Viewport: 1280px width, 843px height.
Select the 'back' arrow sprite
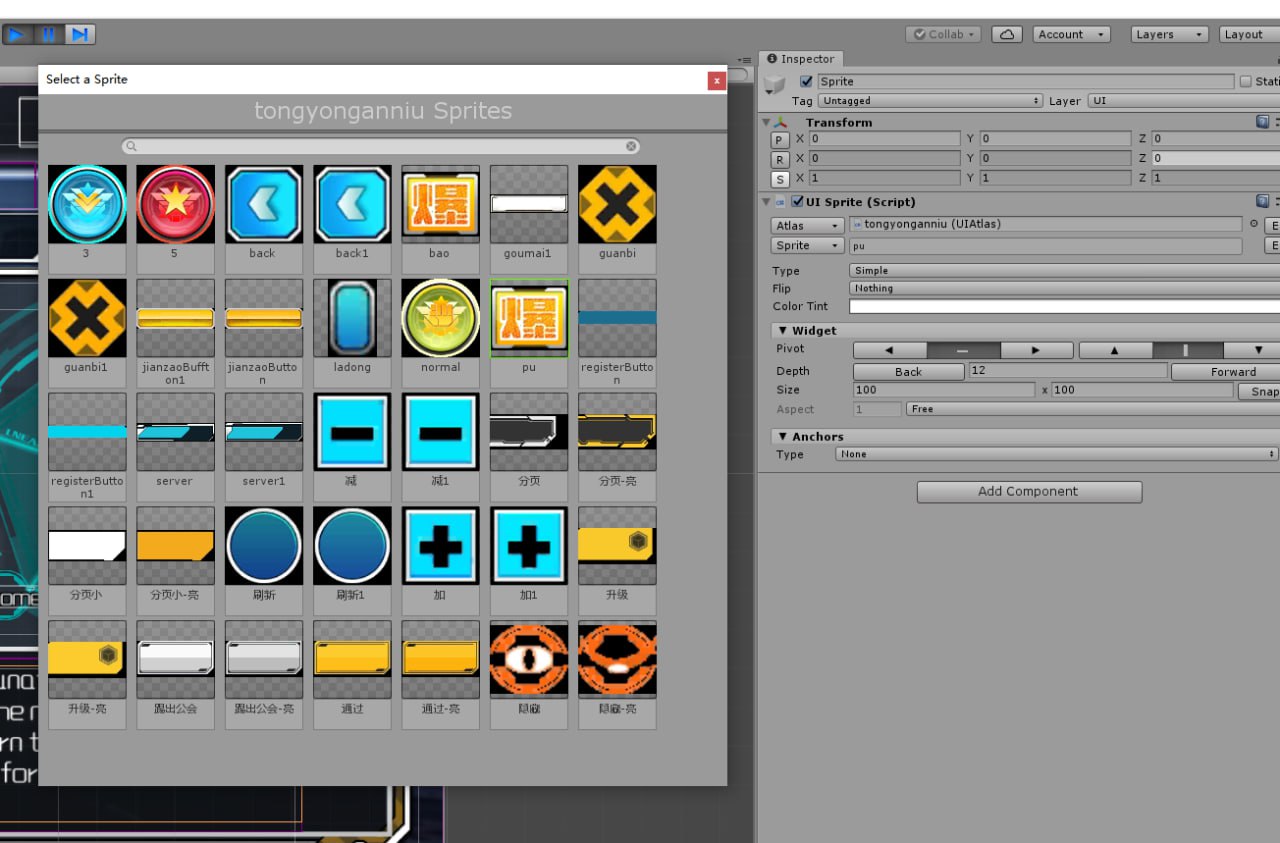point(263,205)
